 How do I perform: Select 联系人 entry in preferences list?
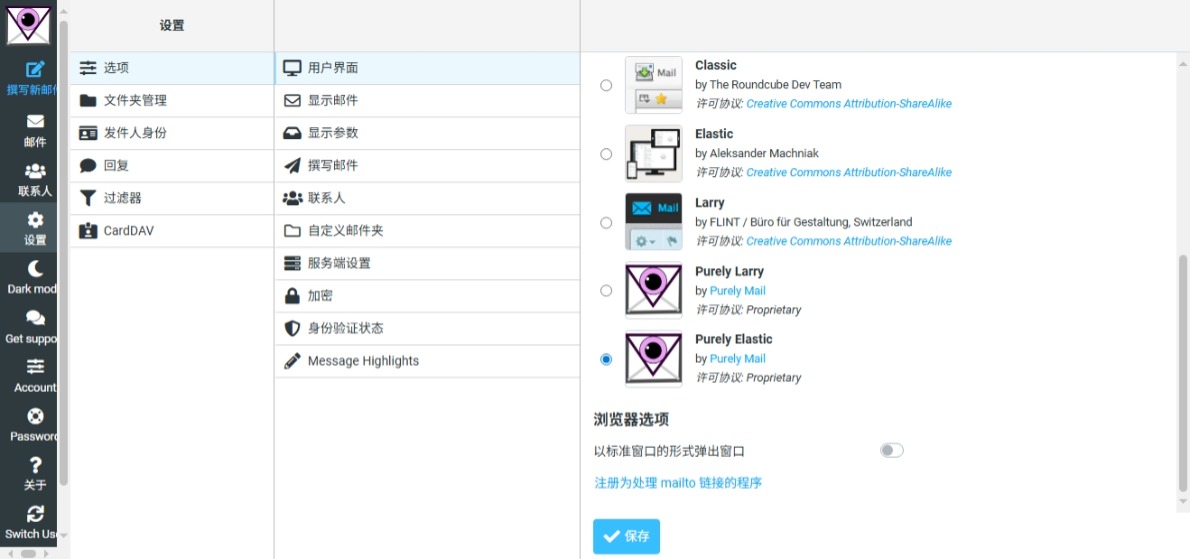[427, 198]
